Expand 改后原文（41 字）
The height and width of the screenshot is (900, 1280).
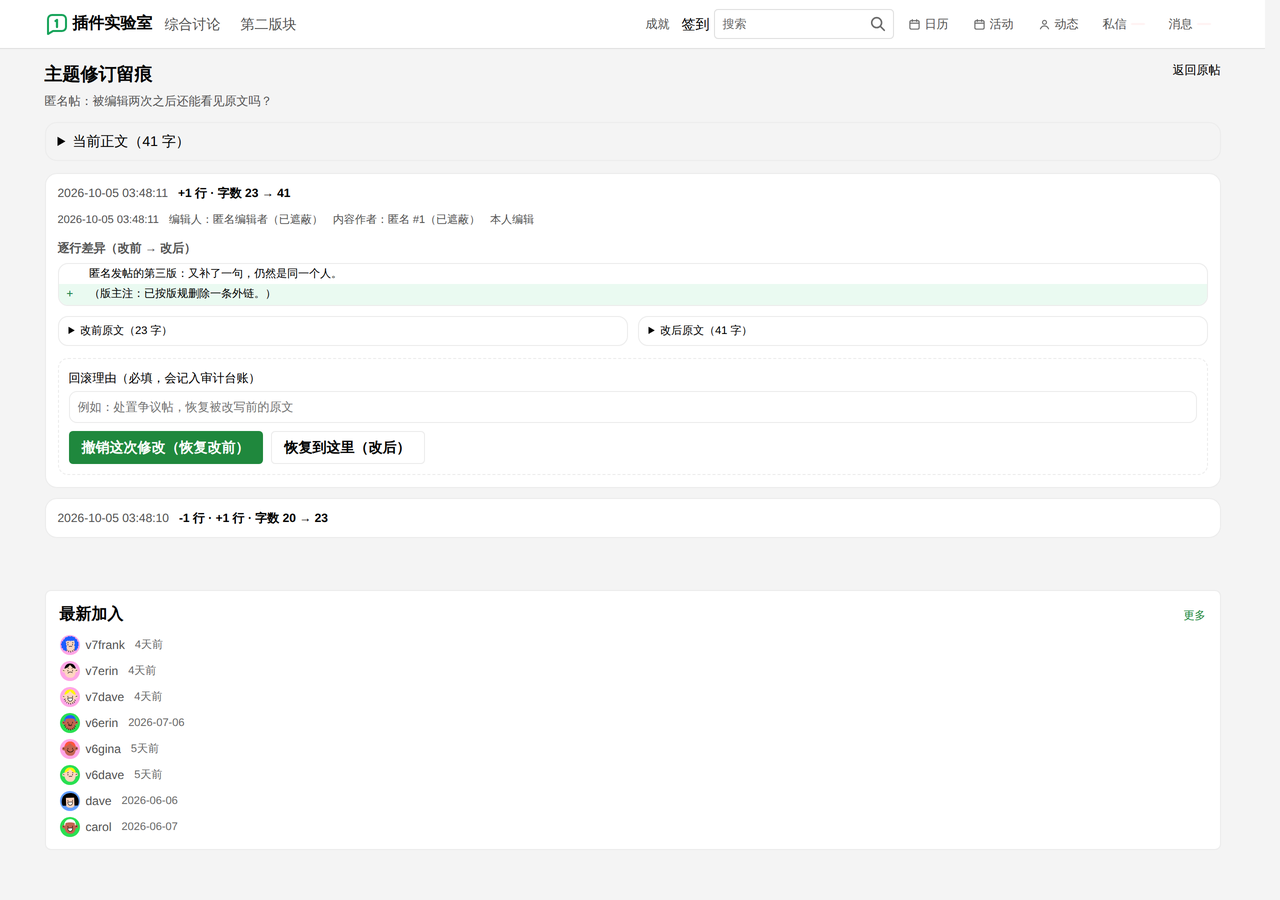click(x=923, y=331)
